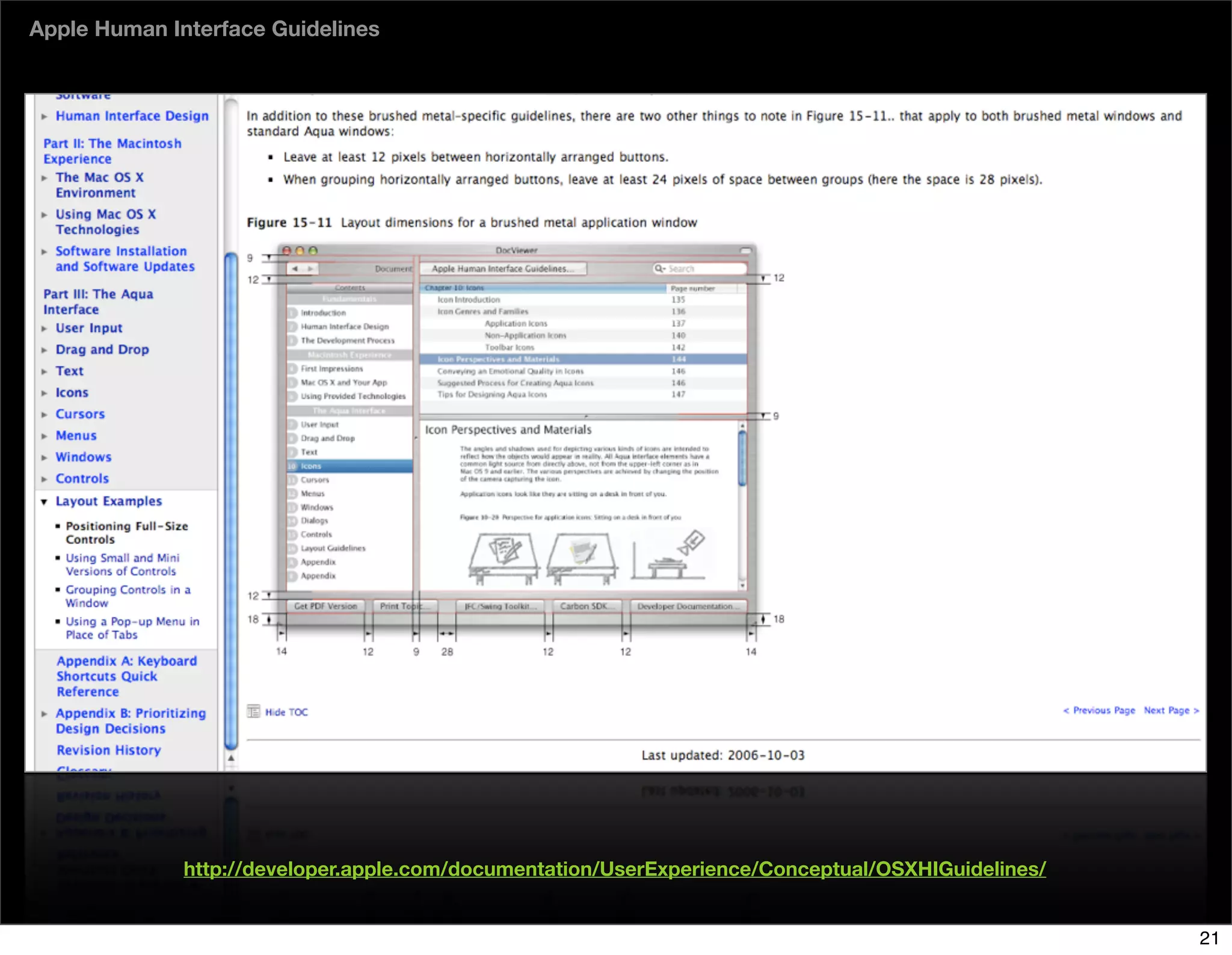This screenshot has width=1232, height=955.
Task: Click the blue sidebar scrollbar thumb
Action: click(231, 499)
